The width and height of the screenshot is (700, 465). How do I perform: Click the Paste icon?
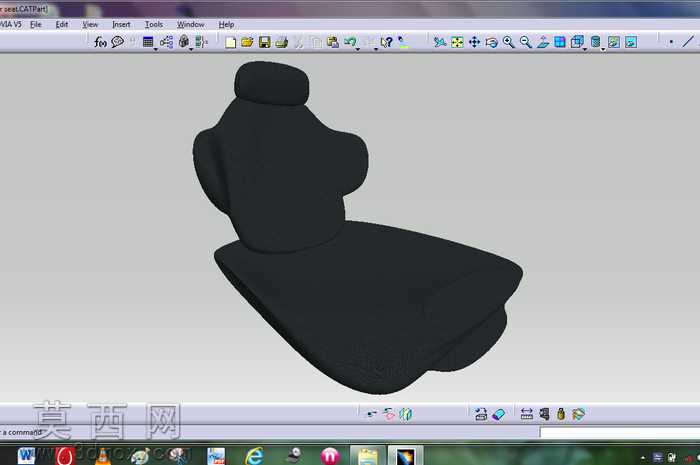tap(333, 42)
